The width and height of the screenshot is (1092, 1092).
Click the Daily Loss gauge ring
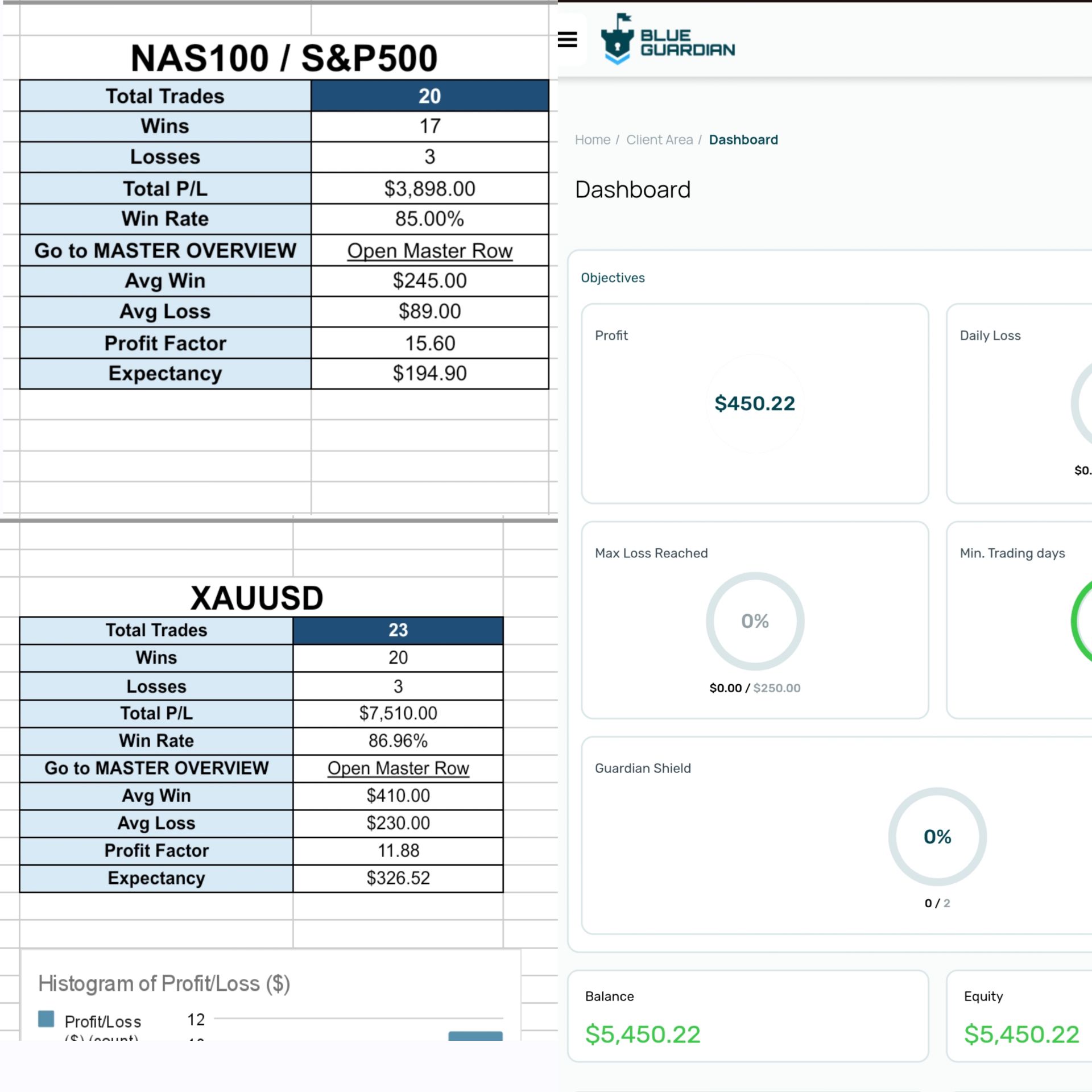point(1081,403)
